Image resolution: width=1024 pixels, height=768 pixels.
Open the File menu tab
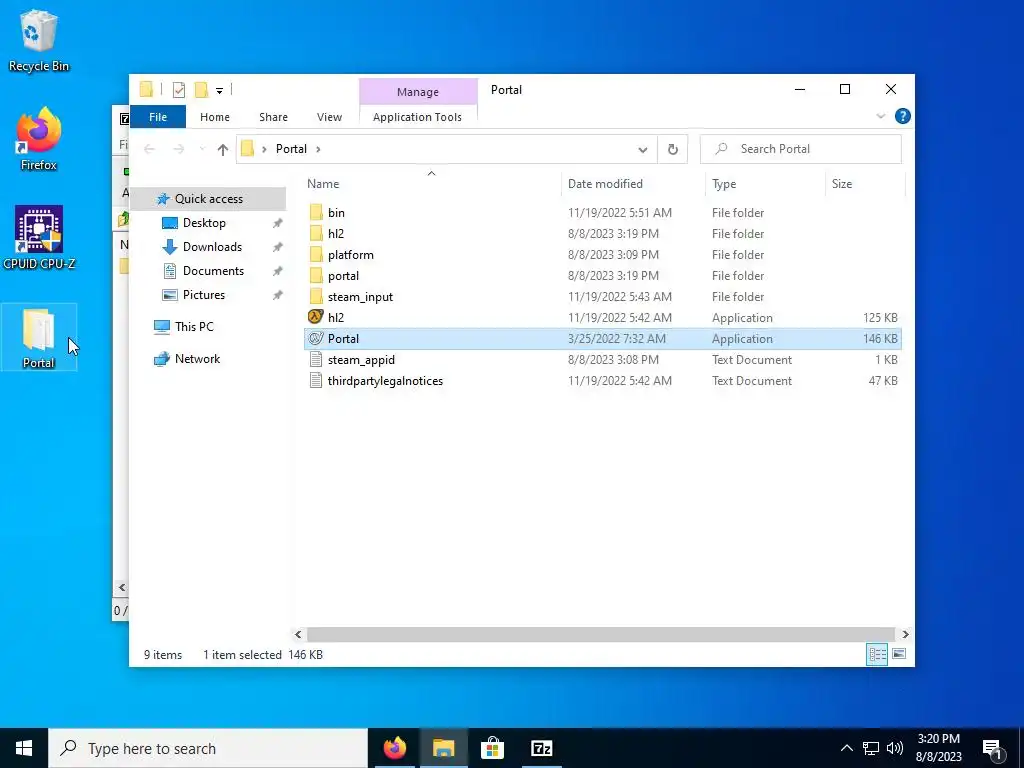click(158, 117)
